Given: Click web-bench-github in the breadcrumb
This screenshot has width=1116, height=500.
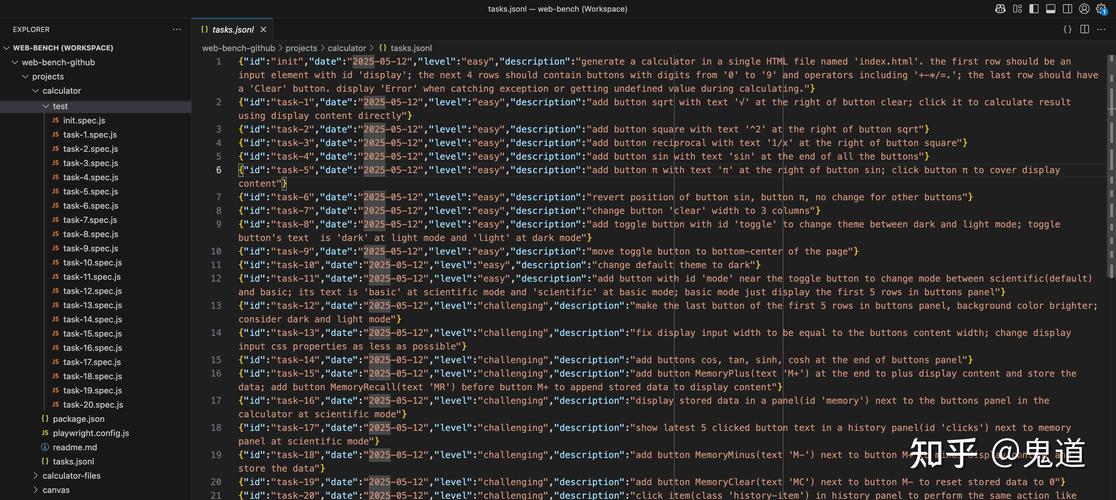Looking at the screenshot, I should [238, 48].
